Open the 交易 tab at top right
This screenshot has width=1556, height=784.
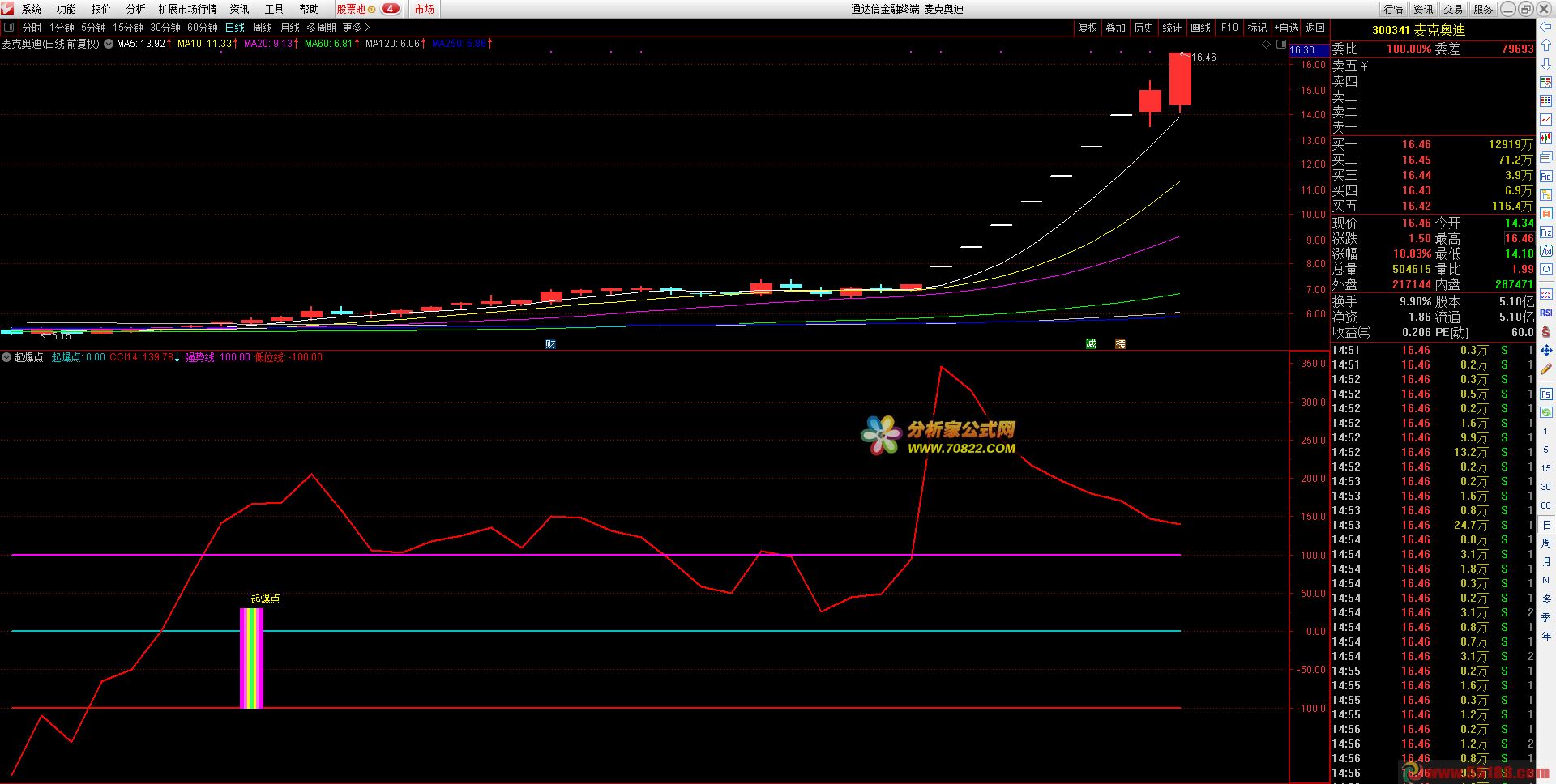click(x=1453, y=9)
